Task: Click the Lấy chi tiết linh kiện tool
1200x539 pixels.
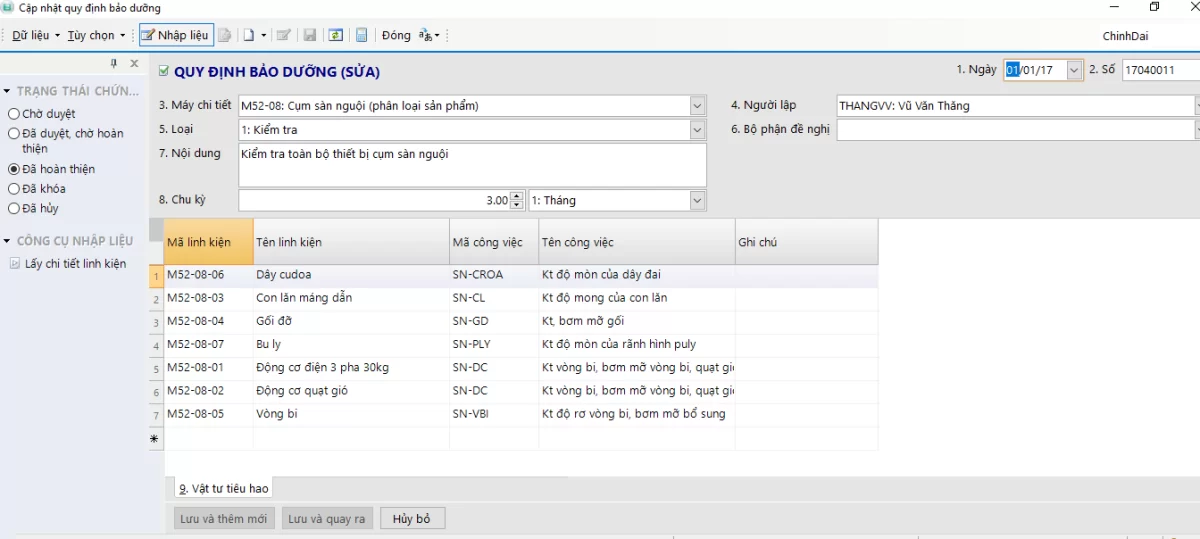Action: 75,264
